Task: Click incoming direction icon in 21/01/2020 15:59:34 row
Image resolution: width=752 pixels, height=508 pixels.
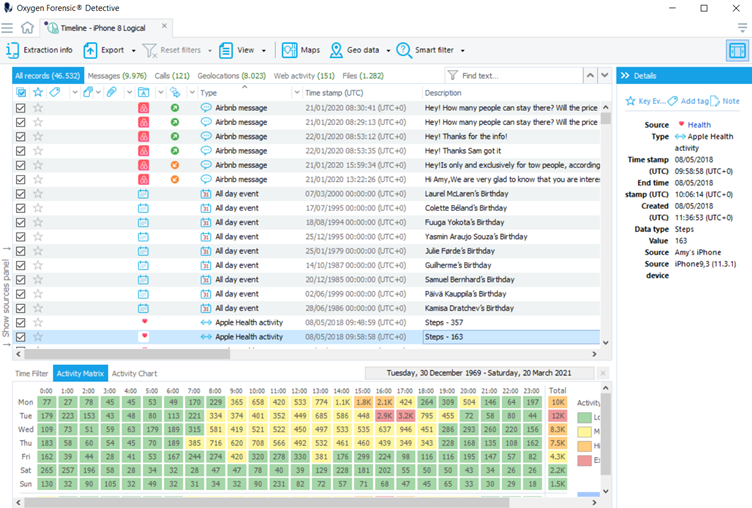Action: 175,165
